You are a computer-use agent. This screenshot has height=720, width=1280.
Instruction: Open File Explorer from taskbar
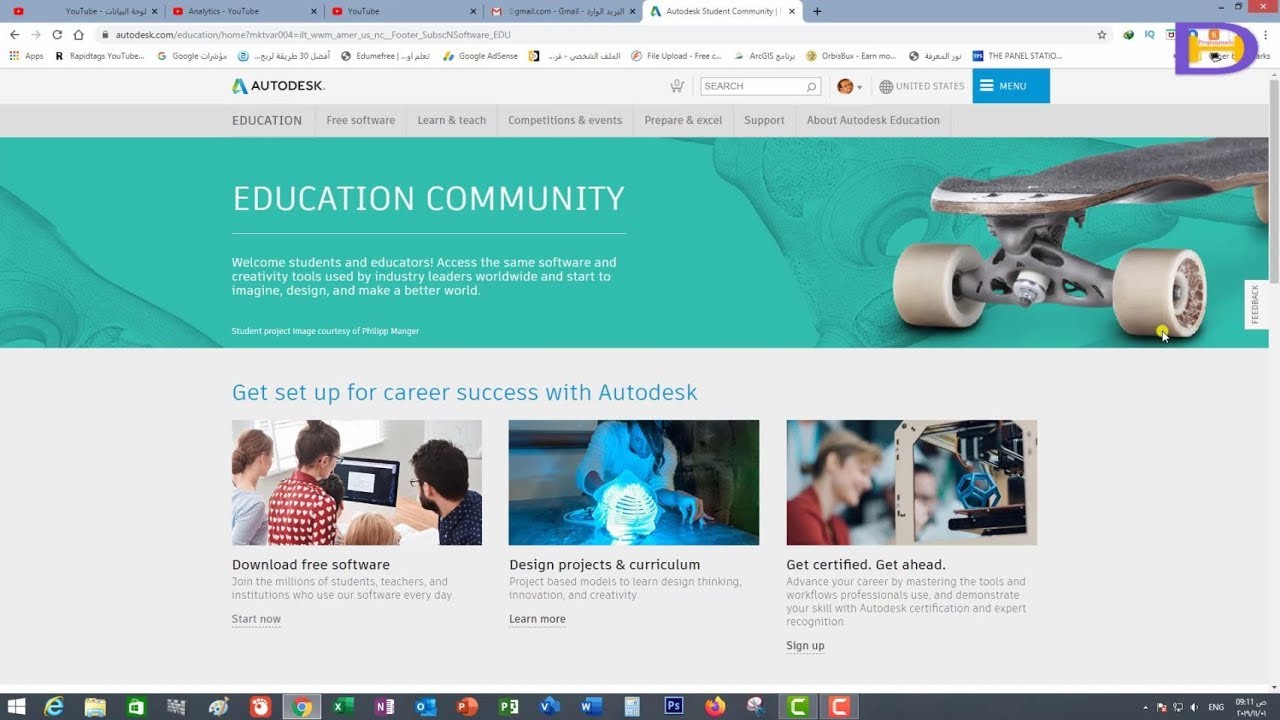click(x=95, y=707)
